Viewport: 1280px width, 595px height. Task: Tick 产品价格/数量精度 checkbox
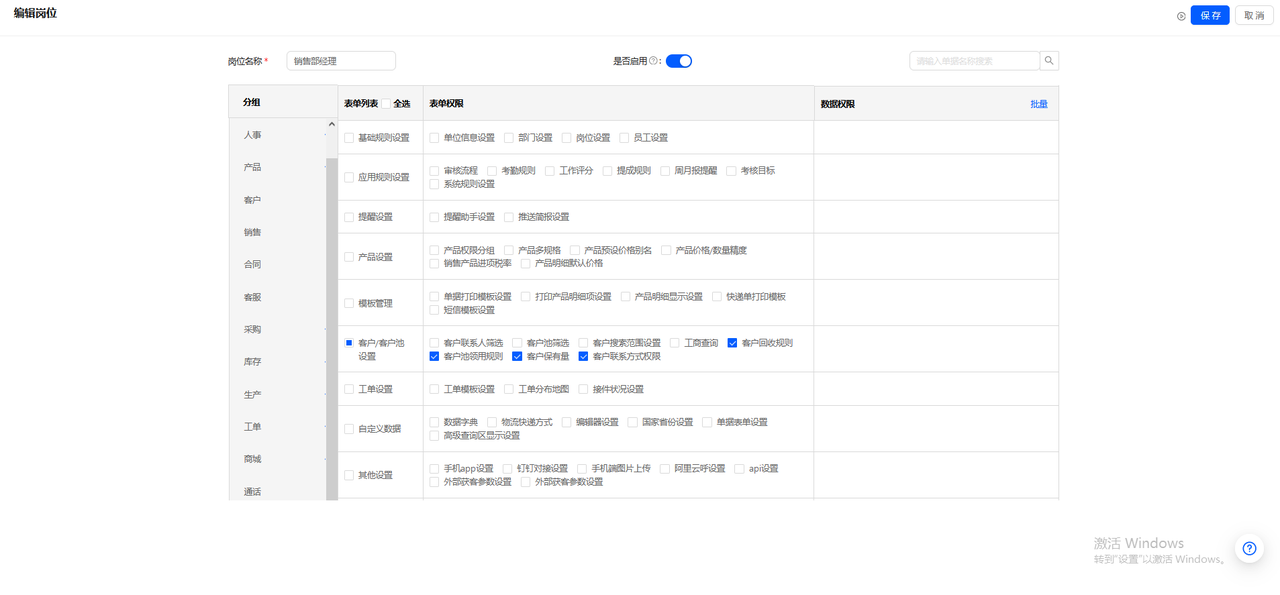(x=666, y=250)
